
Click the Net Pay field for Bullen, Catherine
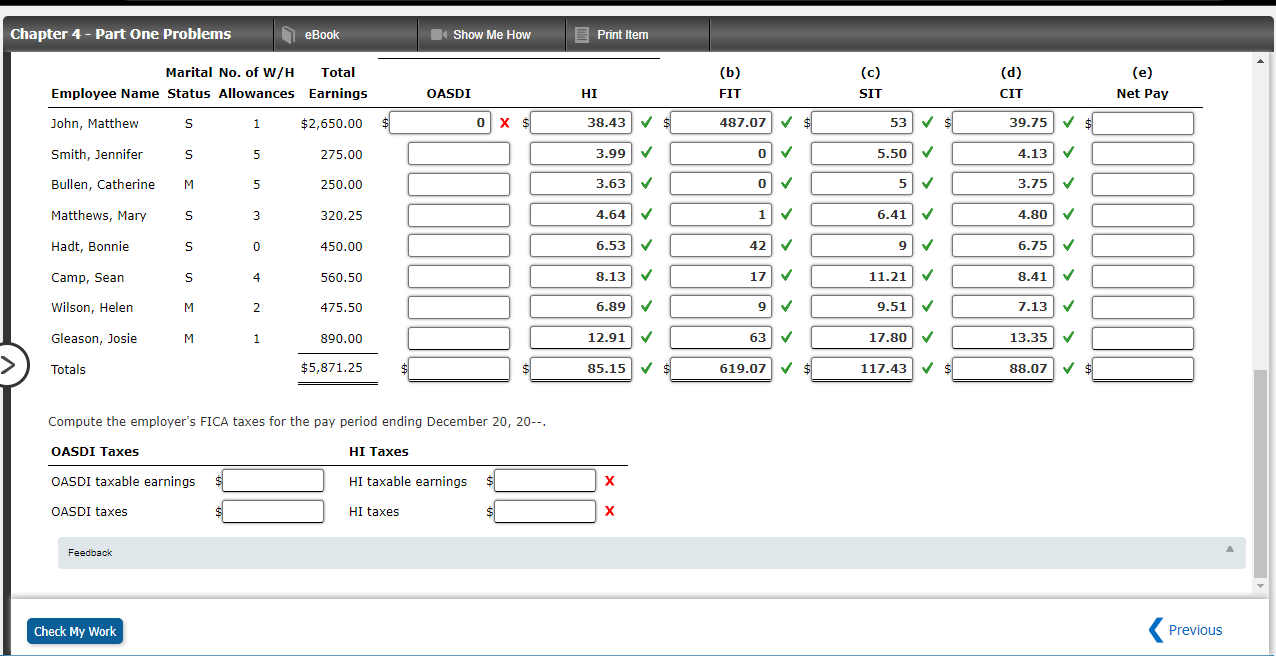pyautogui.click(x=1143, y=184)
